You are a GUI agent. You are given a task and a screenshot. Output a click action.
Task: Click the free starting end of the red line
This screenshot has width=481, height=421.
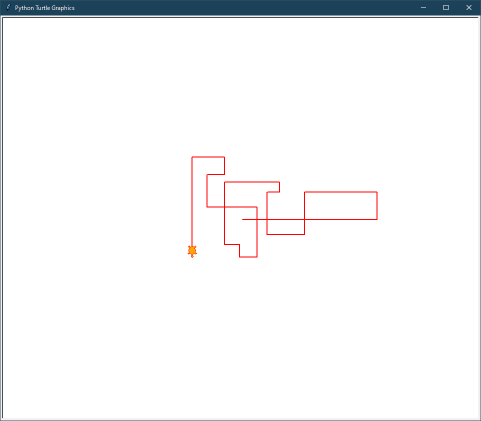[243, 219]
